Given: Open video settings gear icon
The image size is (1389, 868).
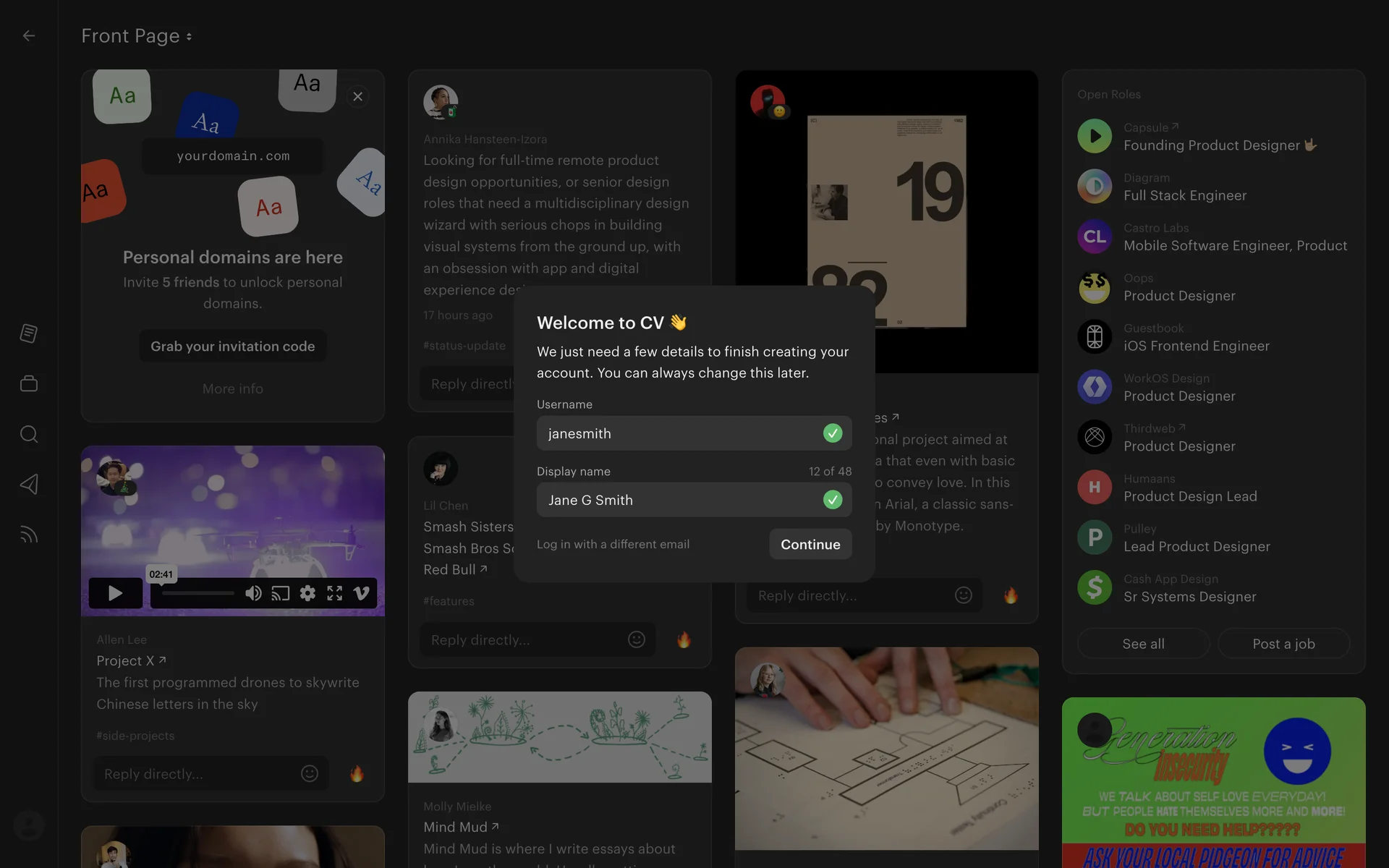Looking at the screenshot, I should pos(307,593).
